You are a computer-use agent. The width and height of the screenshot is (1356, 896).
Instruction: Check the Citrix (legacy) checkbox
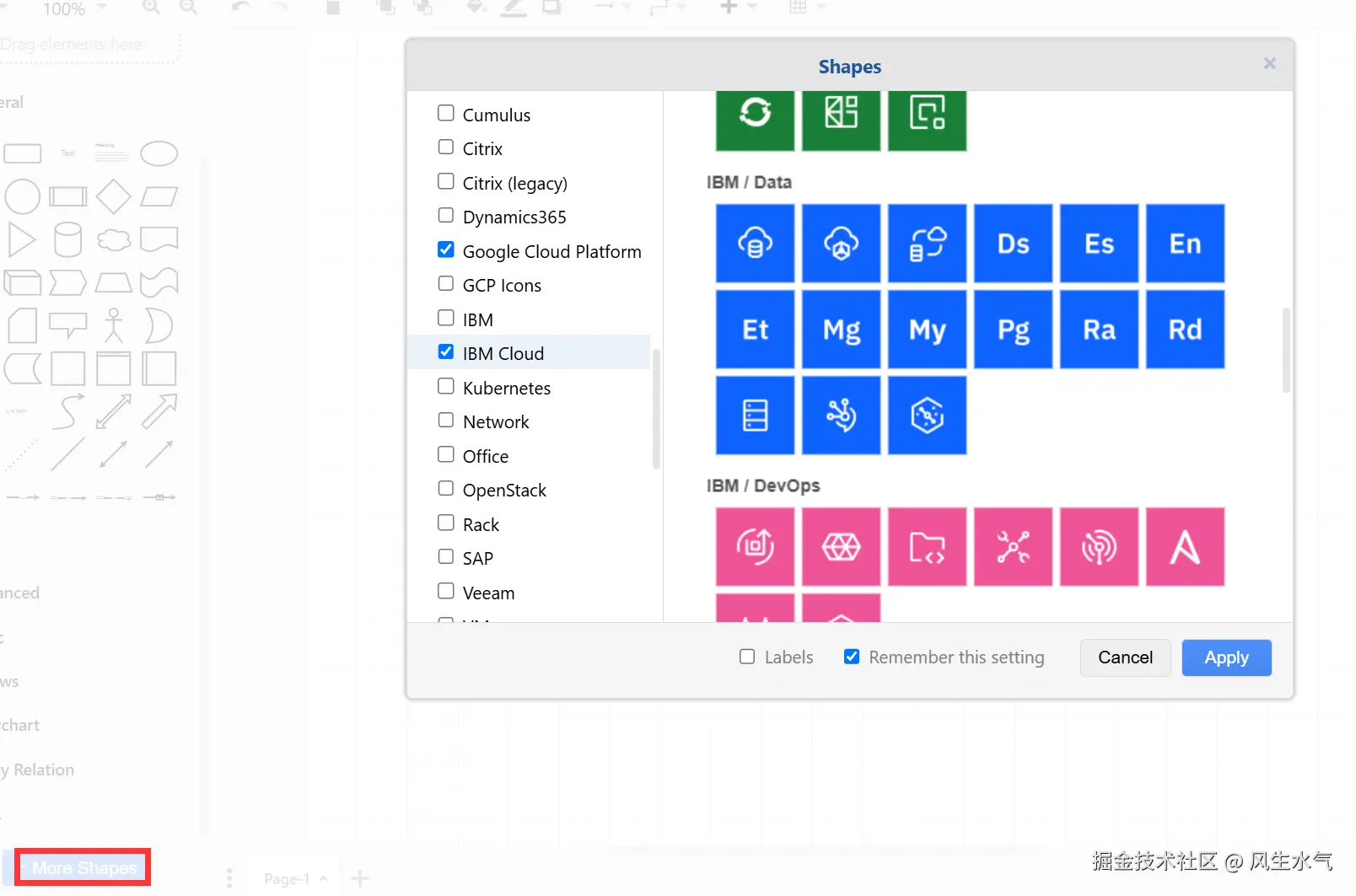point(446,181)
